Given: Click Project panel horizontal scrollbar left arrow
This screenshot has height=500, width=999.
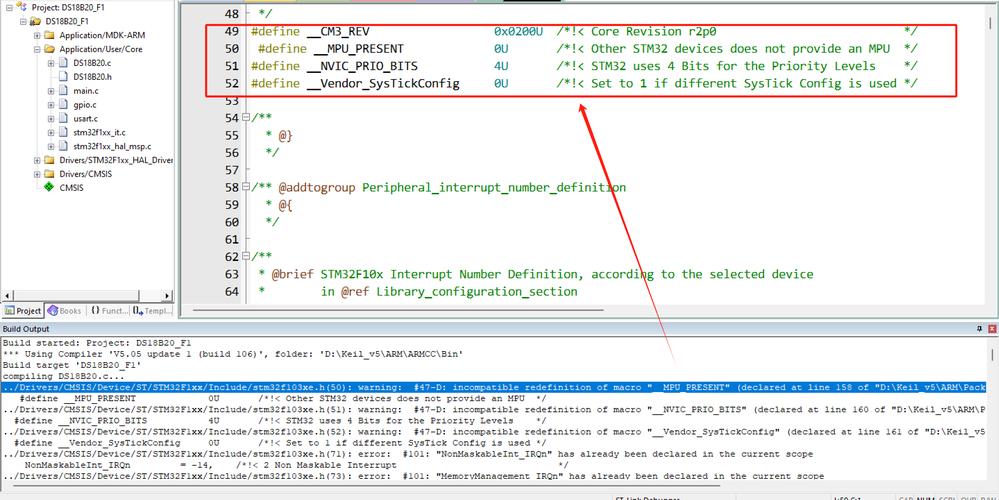Looking at the screenshot, I should pyautogui.click(x=6, y=296).
